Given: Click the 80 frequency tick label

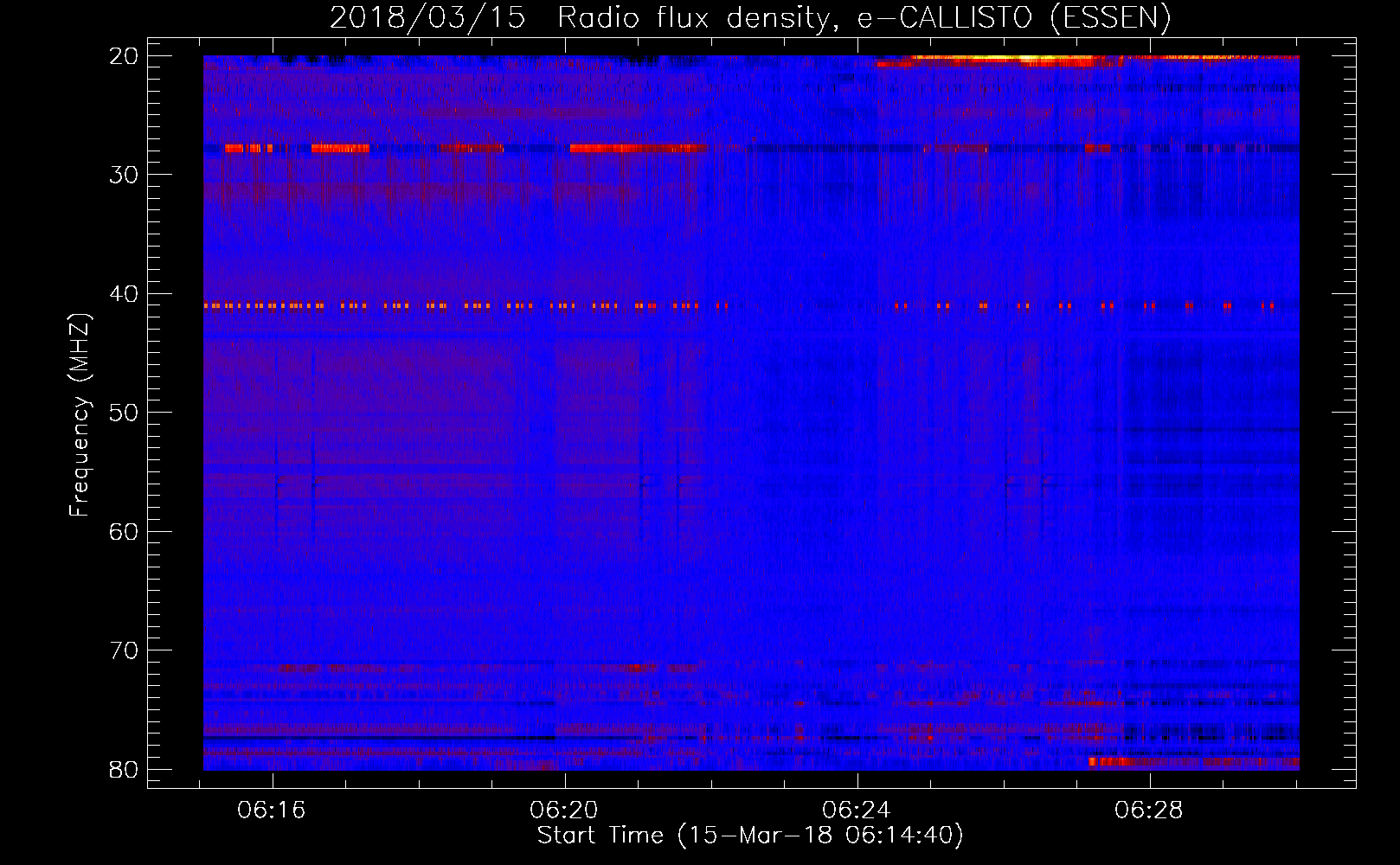Looking at the screenshot, I should coord(125,770).
